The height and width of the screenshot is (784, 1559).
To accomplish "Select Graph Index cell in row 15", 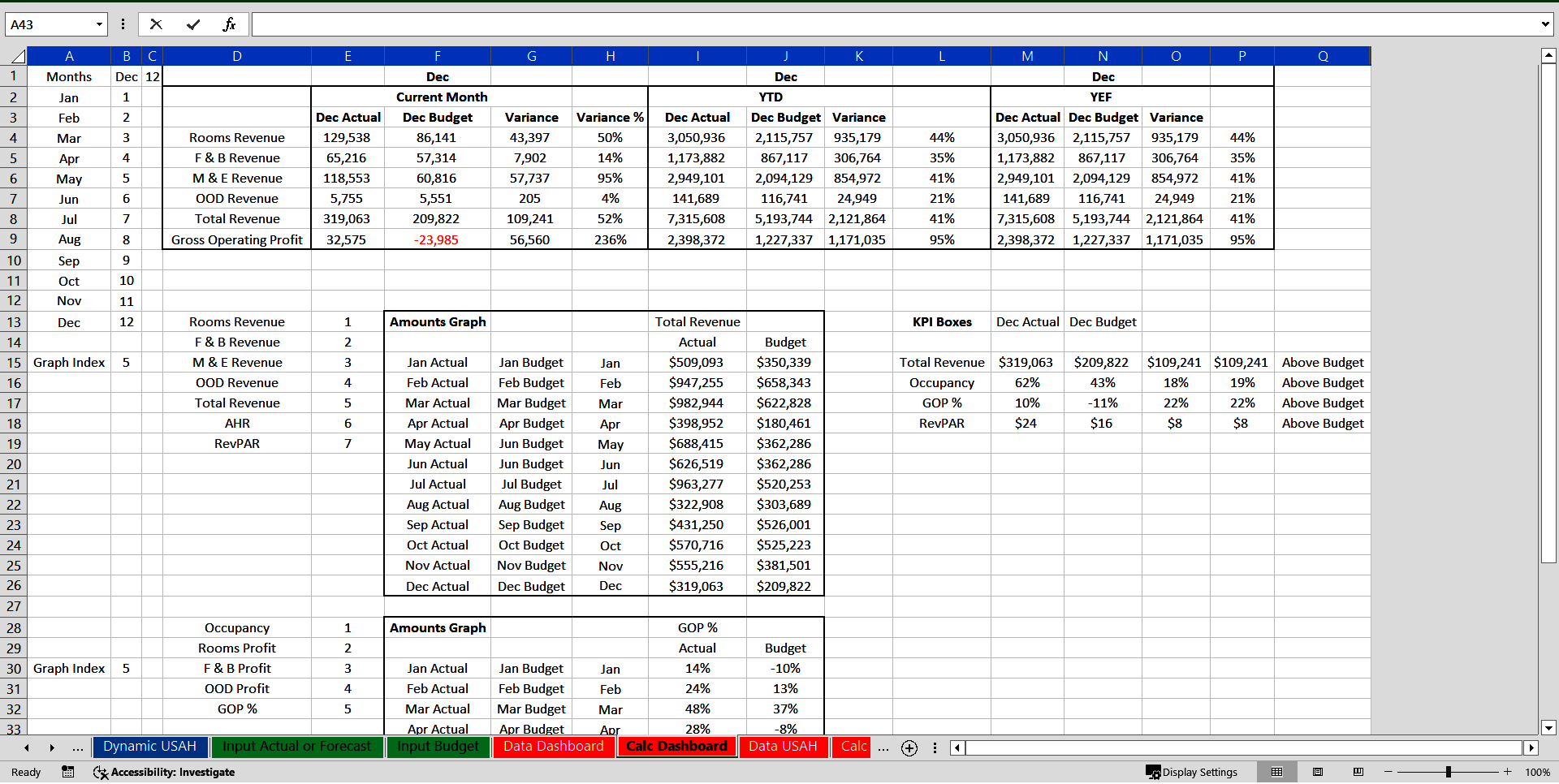I will [69, 363].
